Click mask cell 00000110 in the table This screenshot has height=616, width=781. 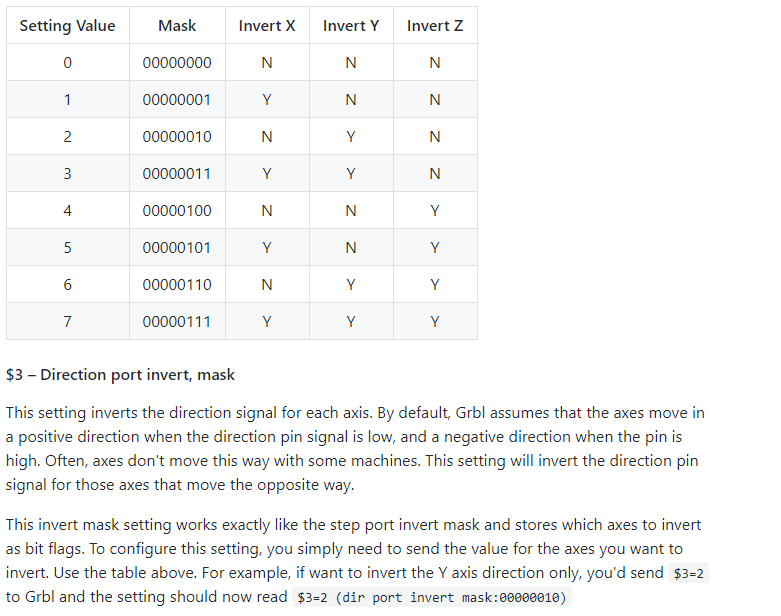[177, 285]
